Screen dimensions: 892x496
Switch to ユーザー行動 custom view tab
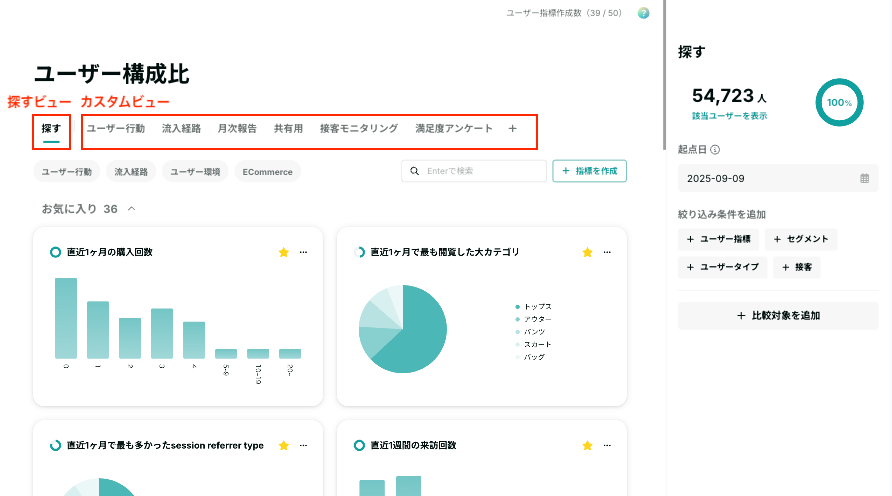click(115, 129)
